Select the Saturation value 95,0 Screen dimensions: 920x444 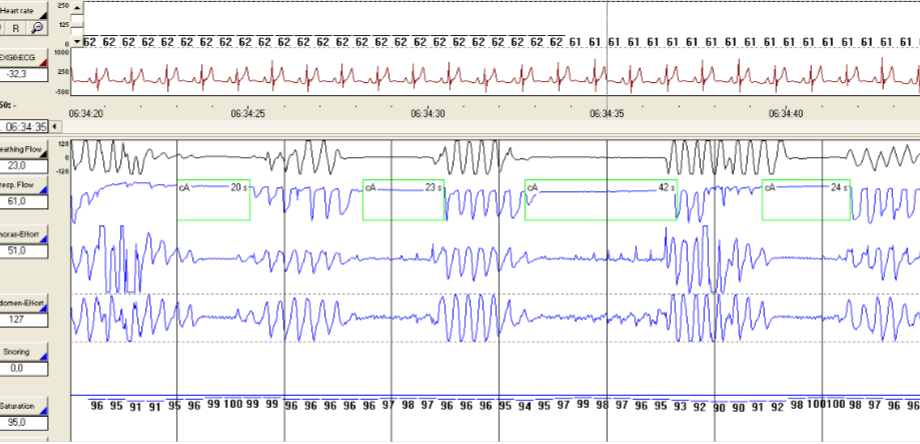[x=23, y=422]
